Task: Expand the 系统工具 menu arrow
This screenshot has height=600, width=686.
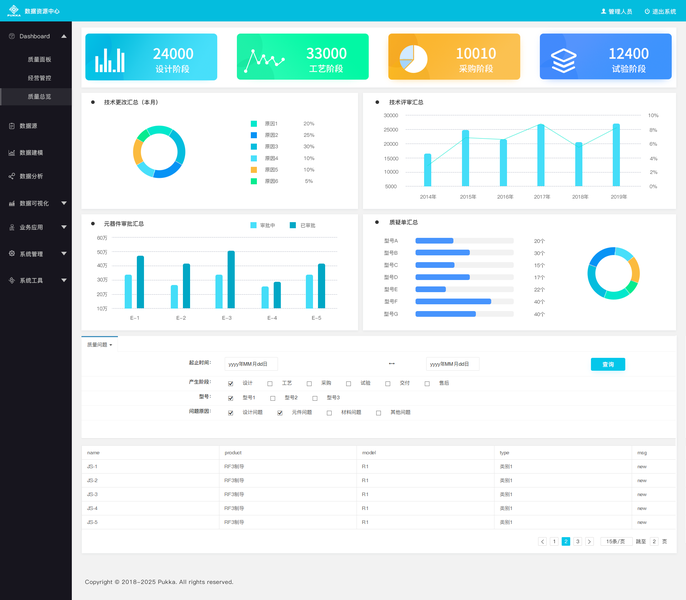Action: coord(64,280)
